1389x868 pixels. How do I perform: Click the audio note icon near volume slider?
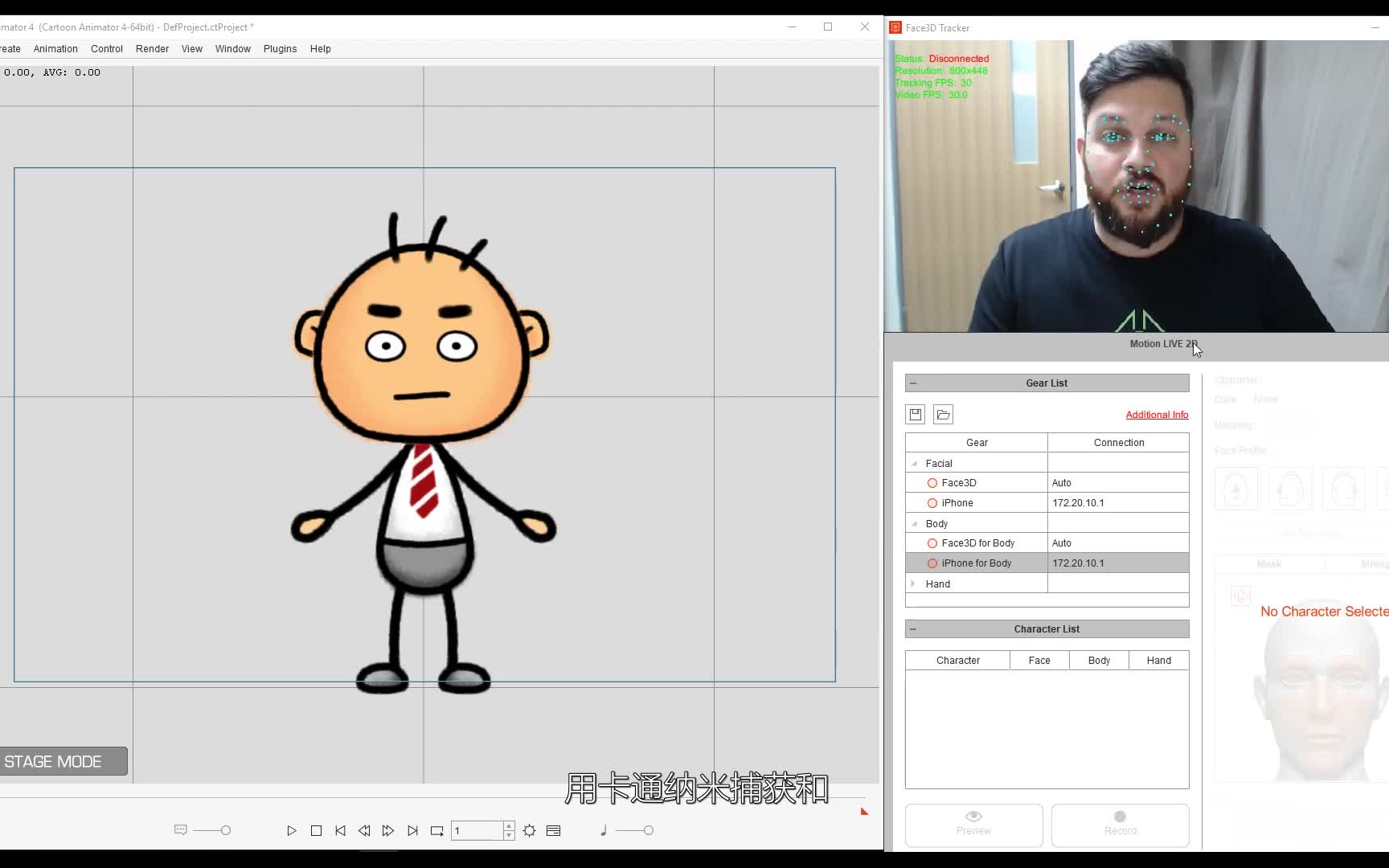(x=603, y=830)
